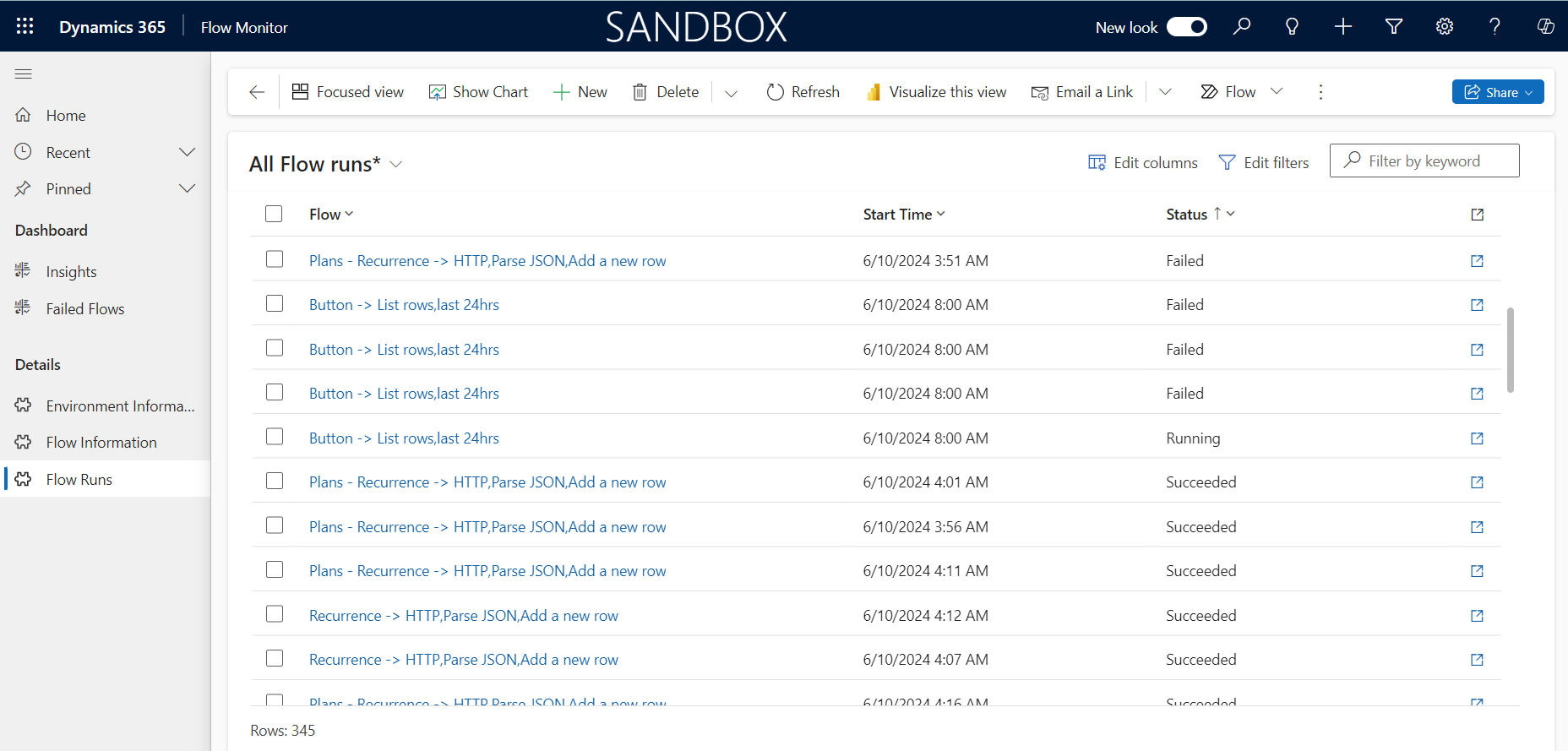
Task: Open the app launcher waffle icon
Action: pyautogui.click(x=24, y=26)
